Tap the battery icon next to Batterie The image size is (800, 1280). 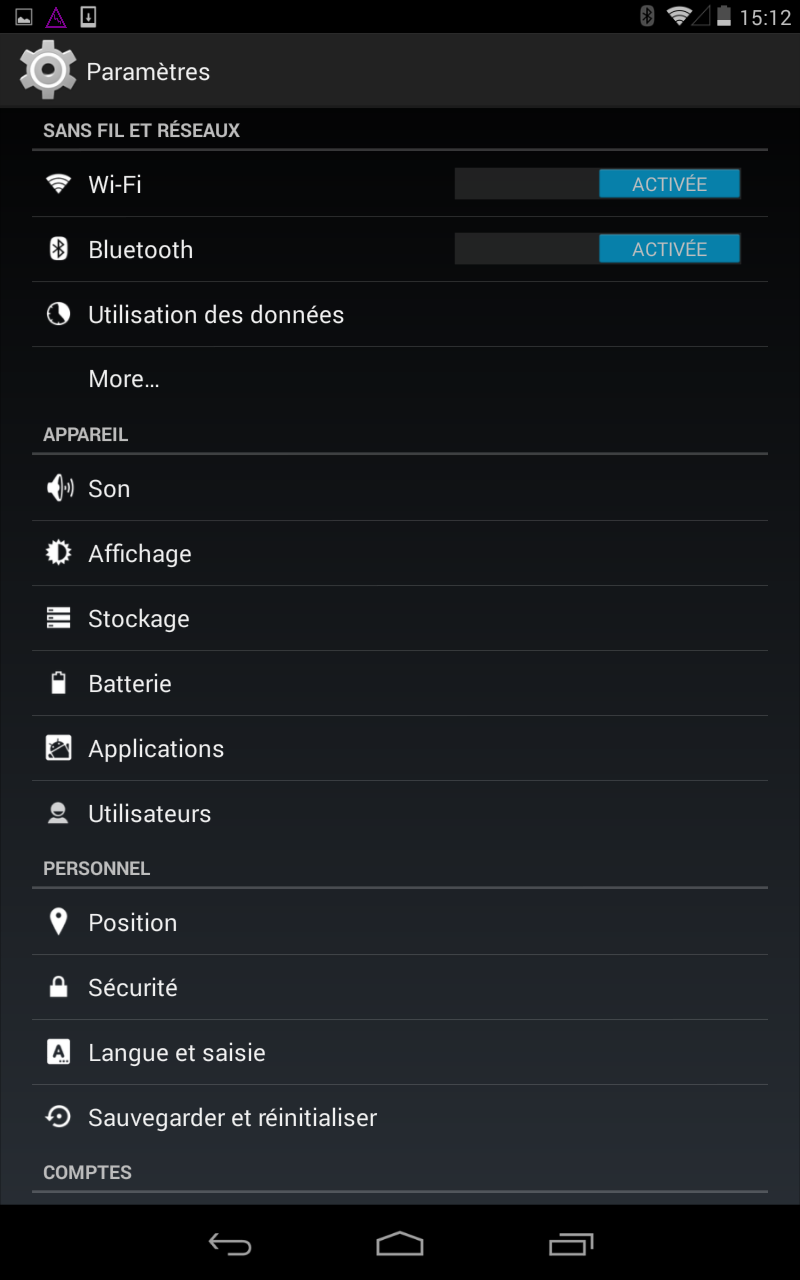pos(59,683)
